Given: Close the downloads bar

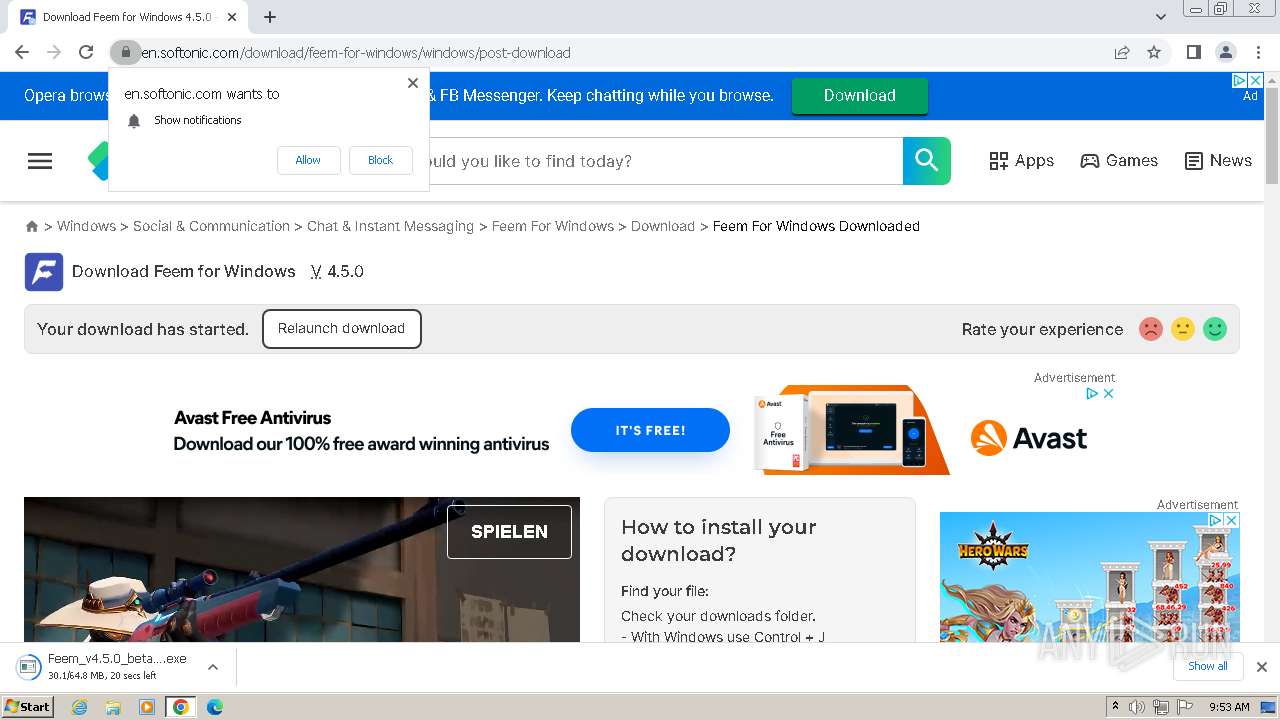Looking at the screenshot, I should [x=1262, y=667].
